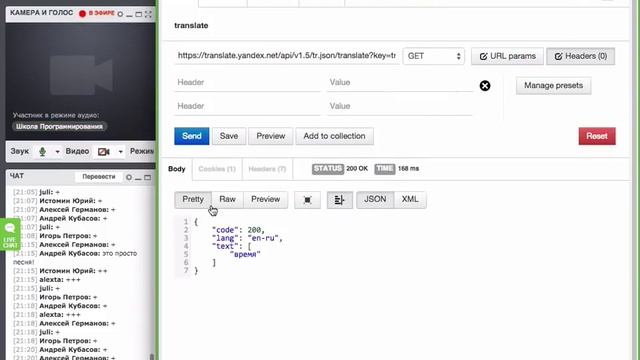Save the translate request

(x=229, y=136)
